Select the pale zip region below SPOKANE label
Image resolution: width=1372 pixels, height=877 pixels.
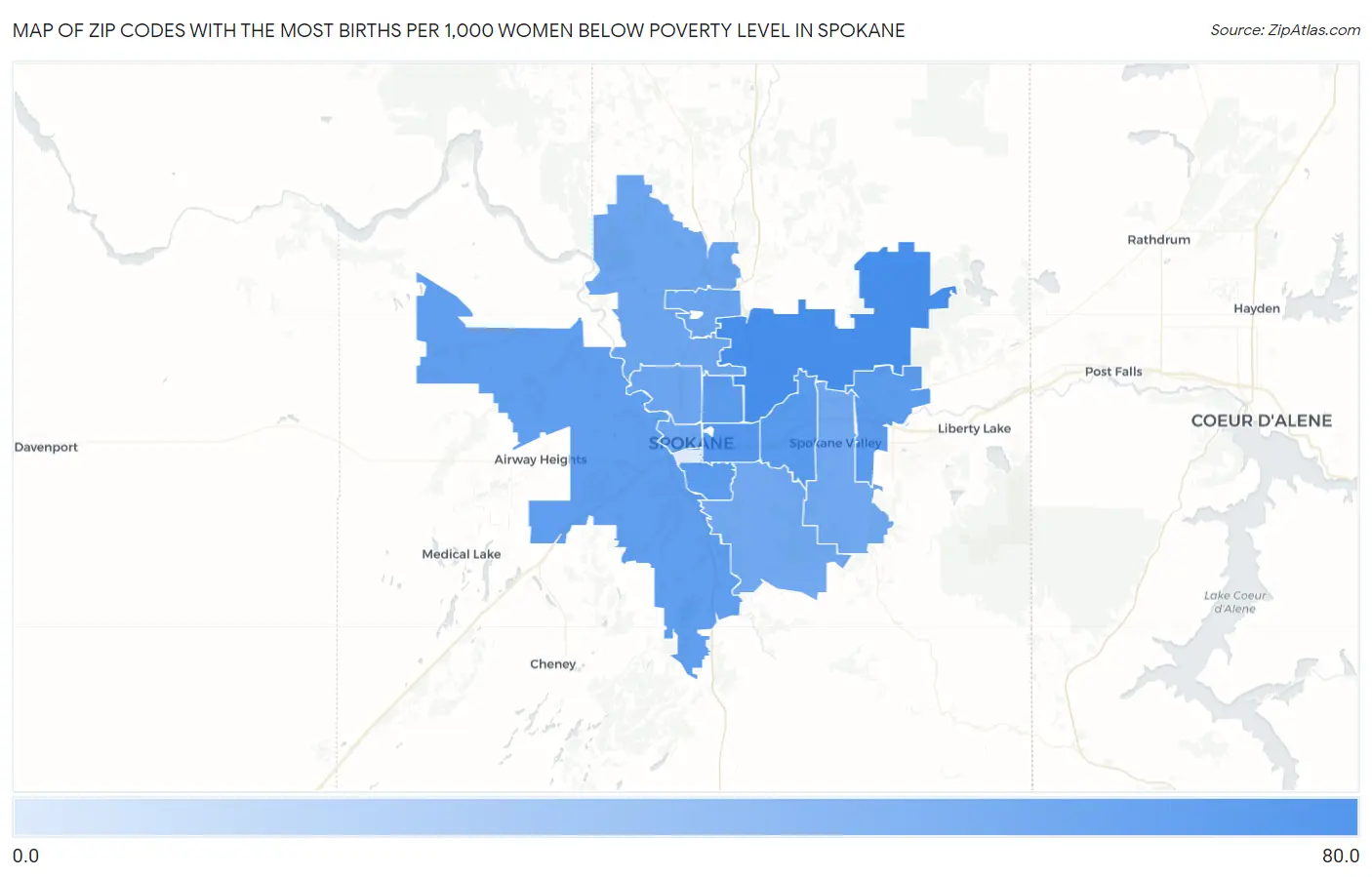(x=689, y=456)
